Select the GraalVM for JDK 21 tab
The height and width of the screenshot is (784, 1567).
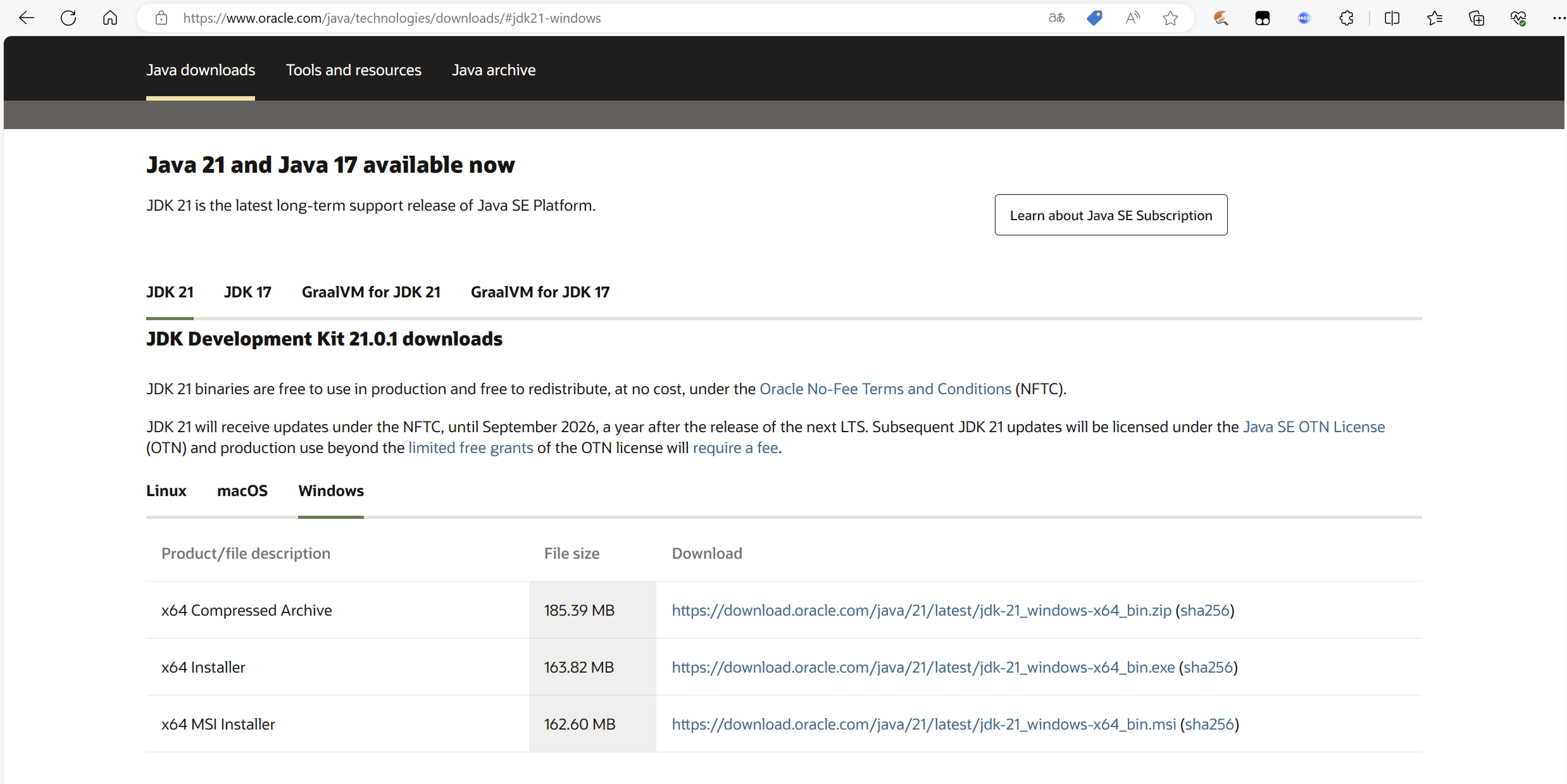coord(371,292)
